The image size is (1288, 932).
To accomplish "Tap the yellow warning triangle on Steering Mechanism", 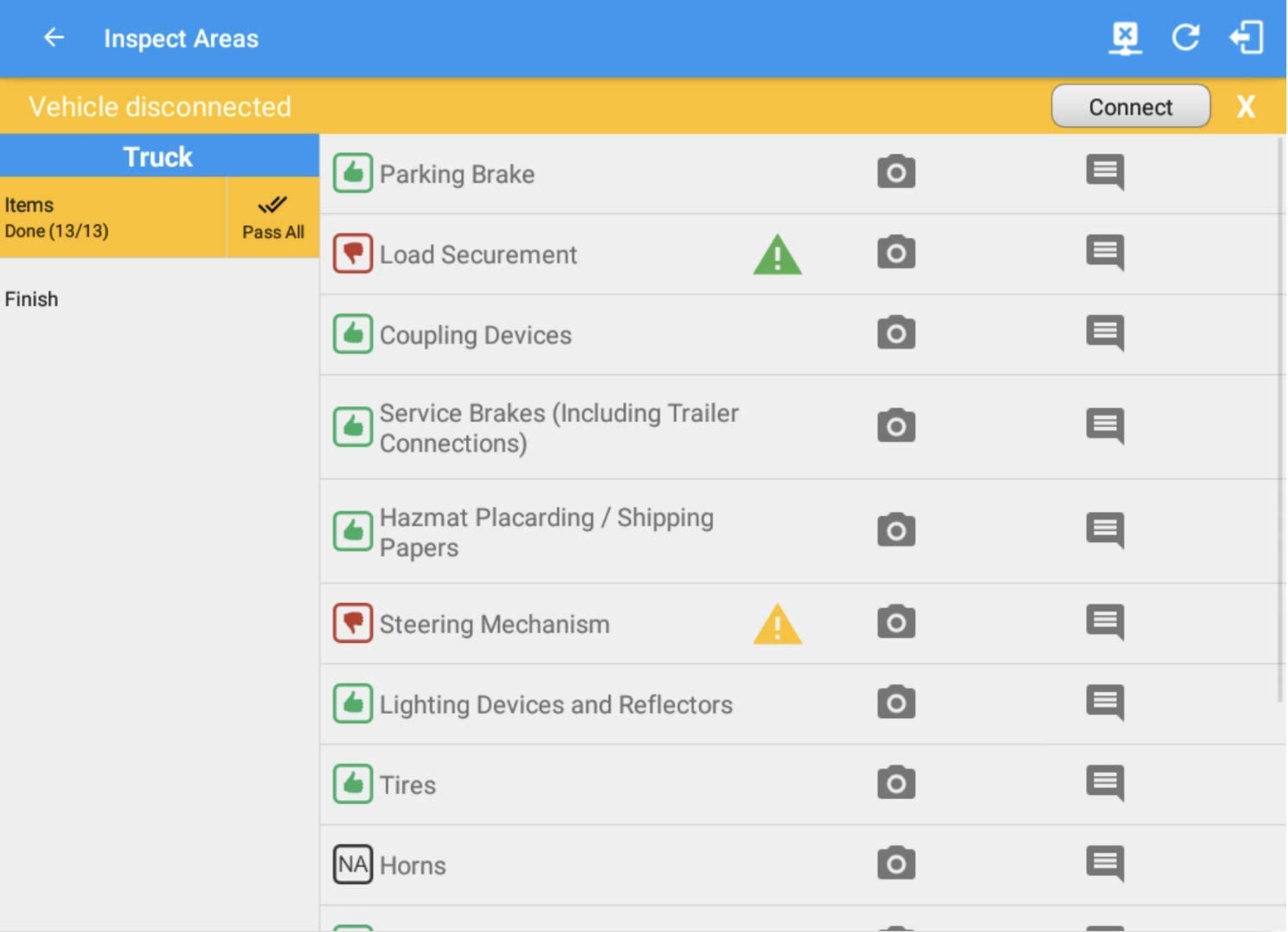I will pos(777,624).
